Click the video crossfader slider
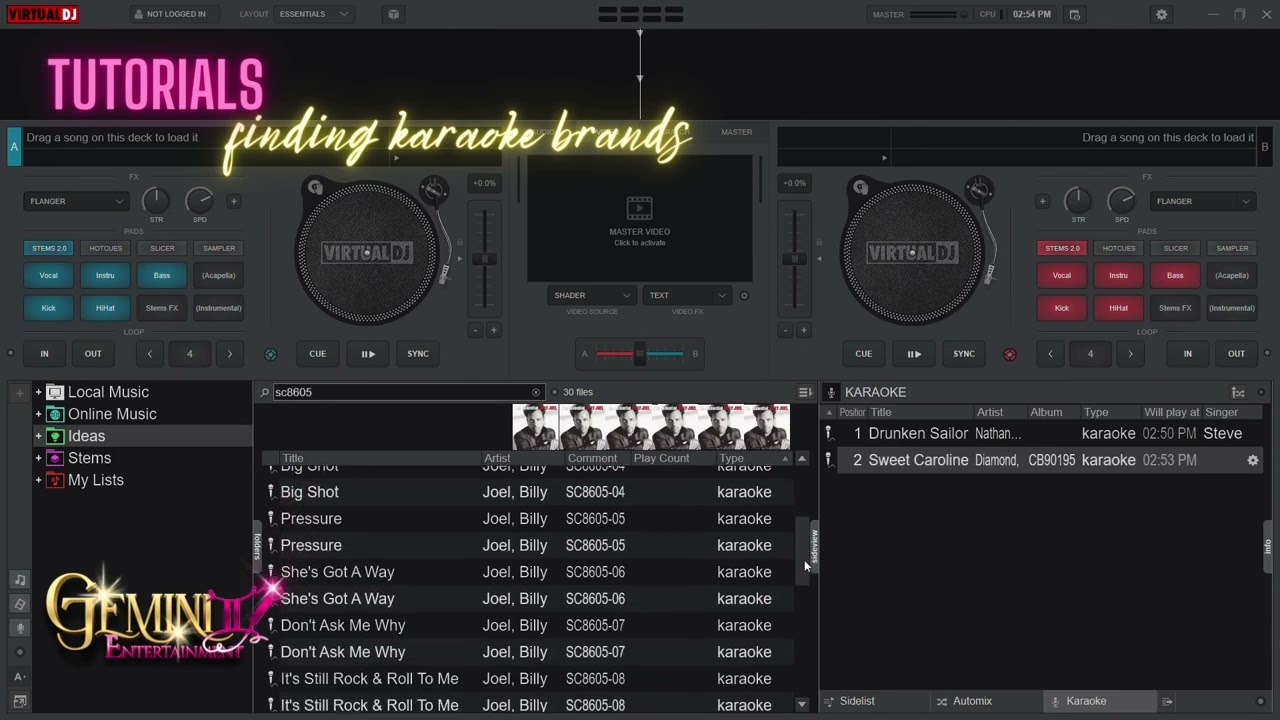Image resolution: width=1280 pixels, height=720 pixels. click(x=640, y=353)
